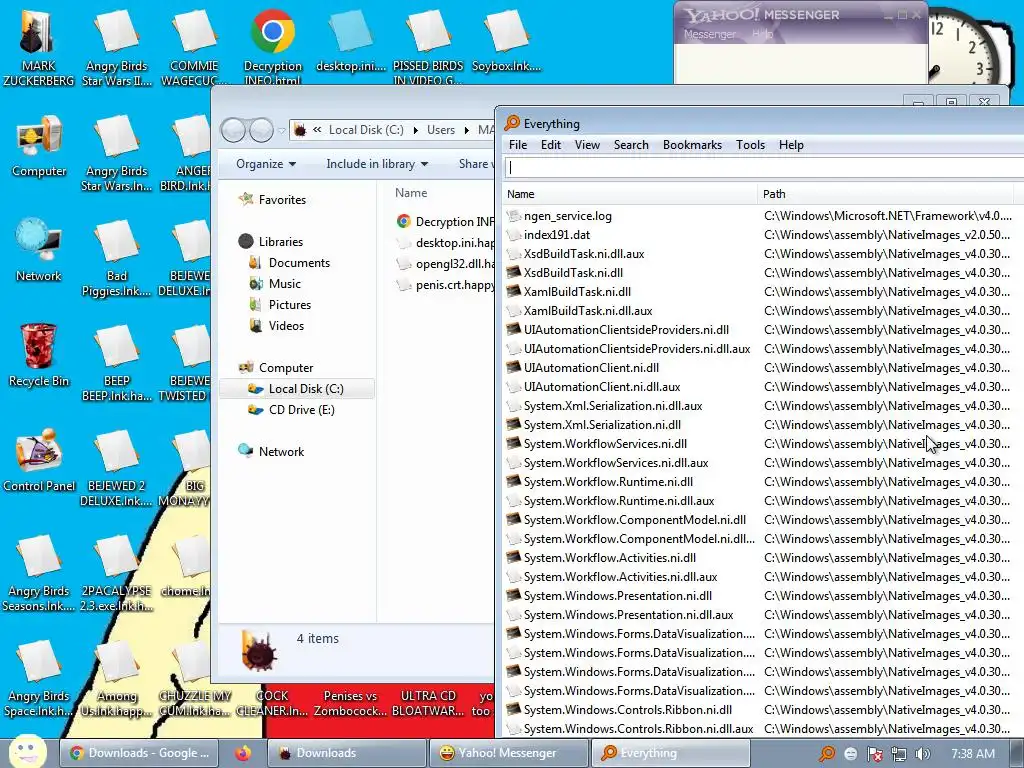
Task: Click the Decryption INFO file Chrome icon in Explorer
Action: pos(404,221)
